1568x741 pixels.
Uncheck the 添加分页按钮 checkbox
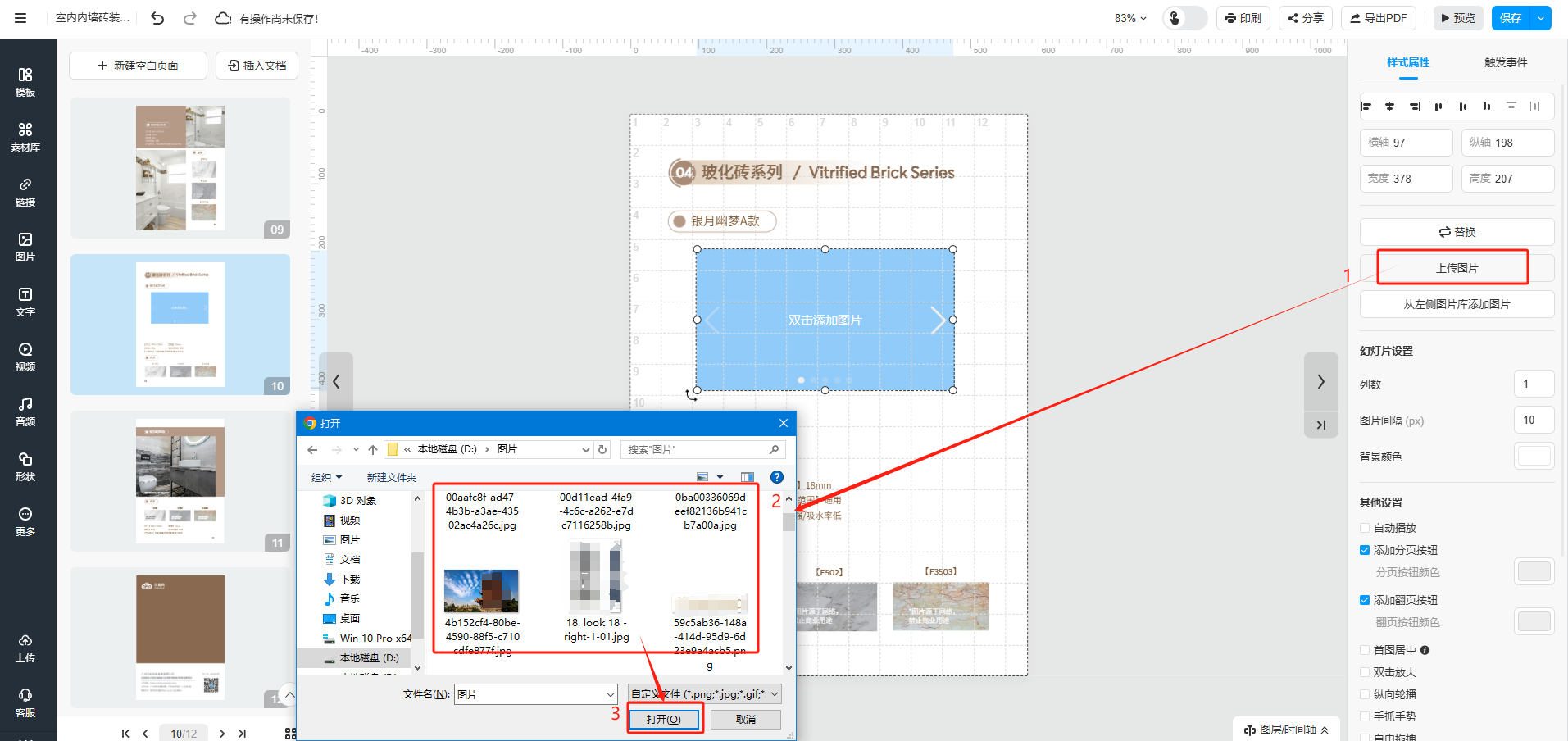[x=1365, y=550]
